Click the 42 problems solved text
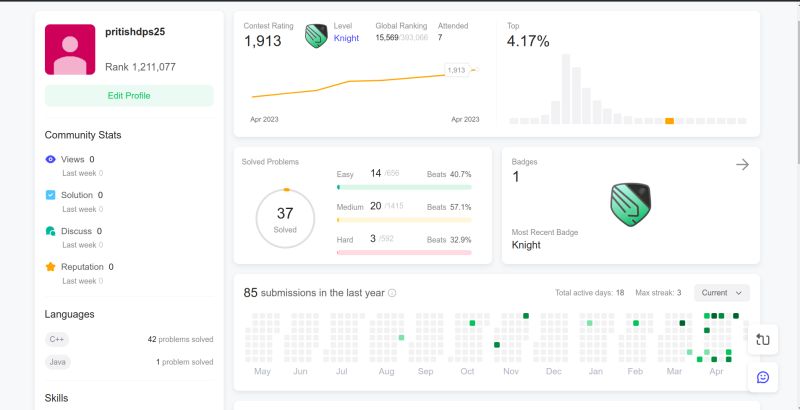 (181, 340)
